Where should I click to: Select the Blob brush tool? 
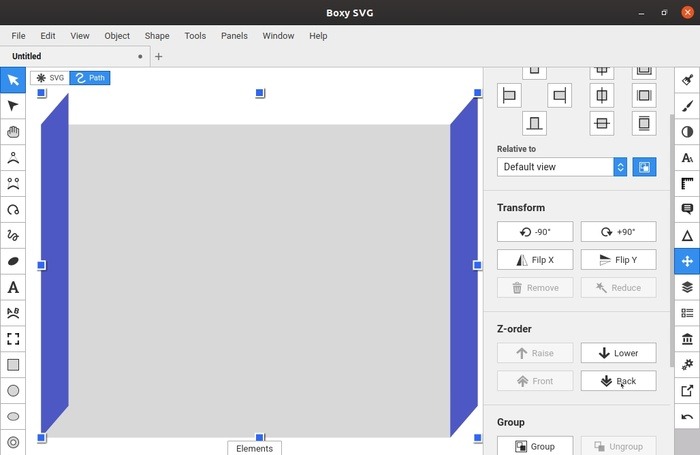tap(13, 261)
